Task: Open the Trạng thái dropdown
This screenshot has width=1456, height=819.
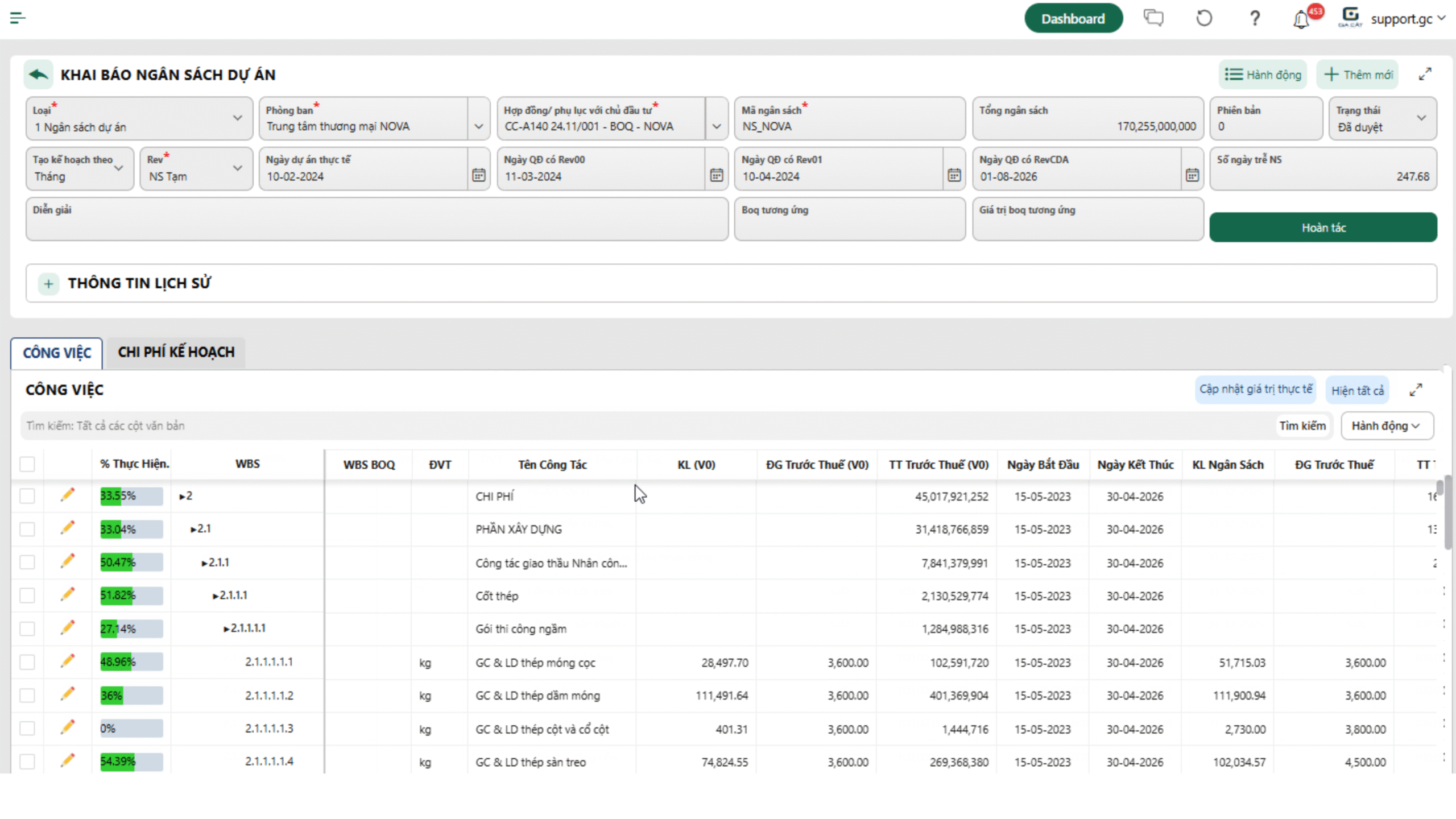Action: click(x=1383, y=118)
